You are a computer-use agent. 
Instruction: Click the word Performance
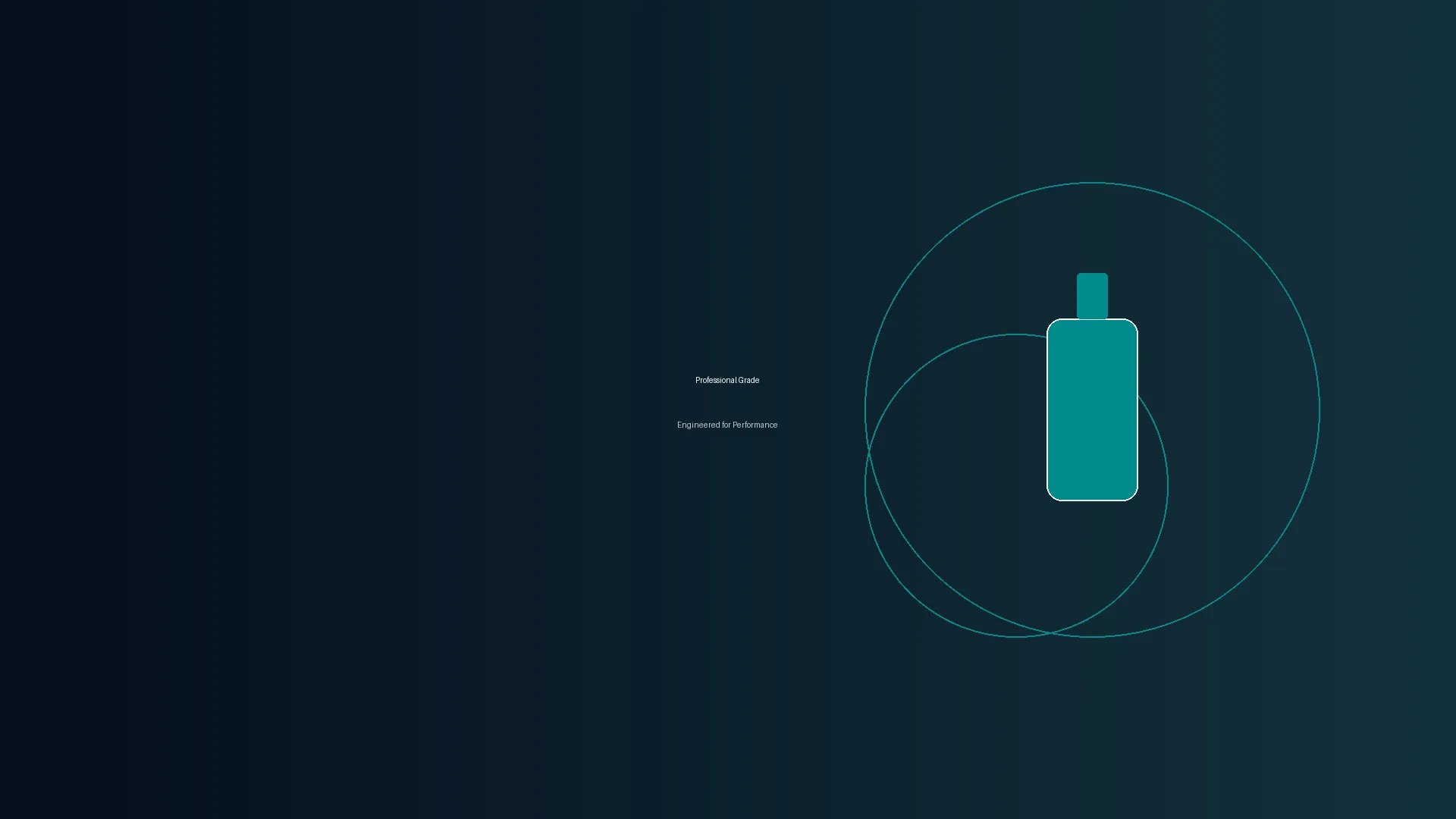[x=755, y=425]
